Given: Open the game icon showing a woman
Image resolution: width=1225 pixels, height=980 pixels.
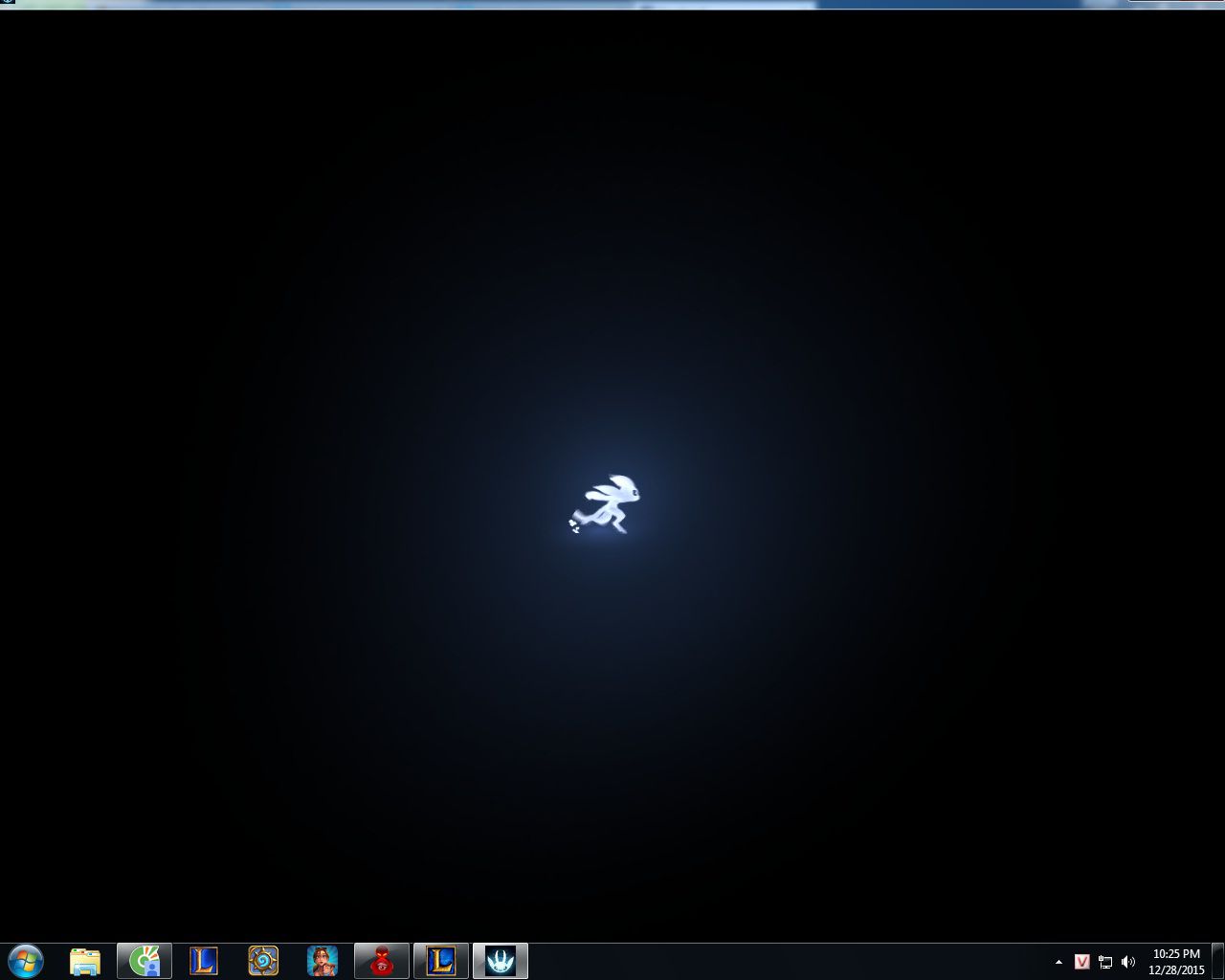Looking at the screenshot, I should click(323, 961).
